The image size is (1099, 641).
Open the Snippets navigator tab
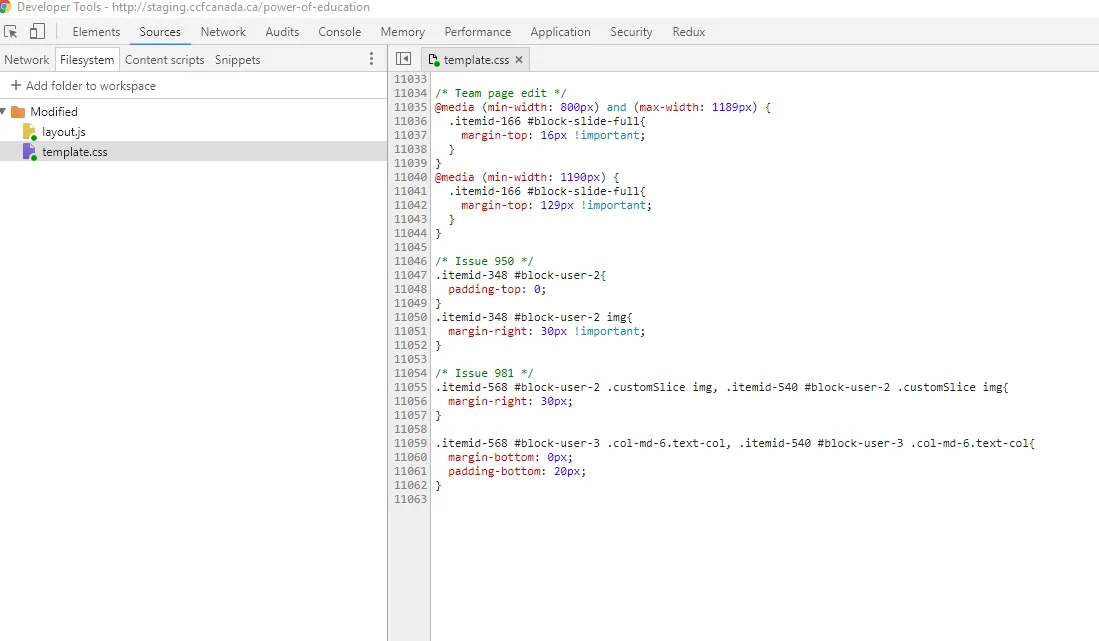point(237,60)
